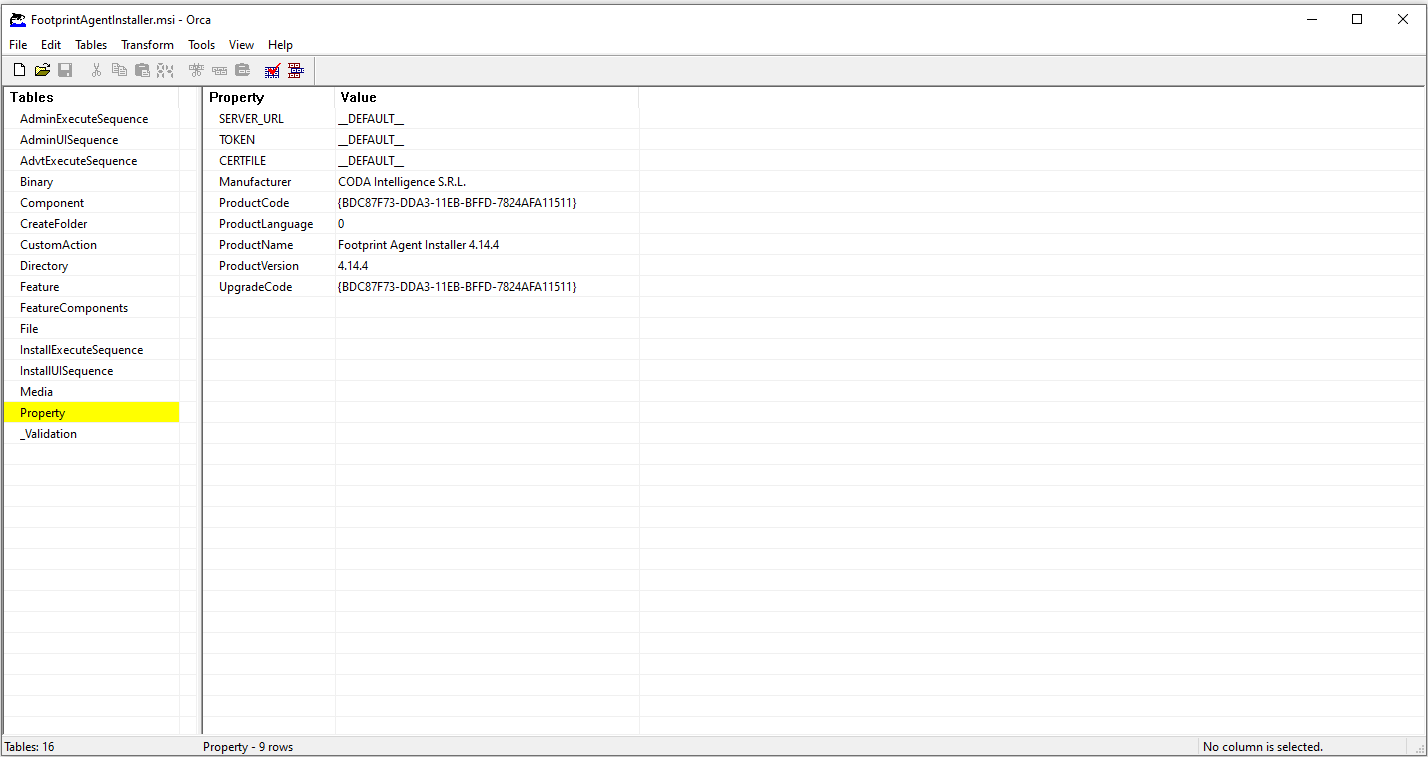
Task: Open the Tools menu
Action: click(x=202, y=45)
